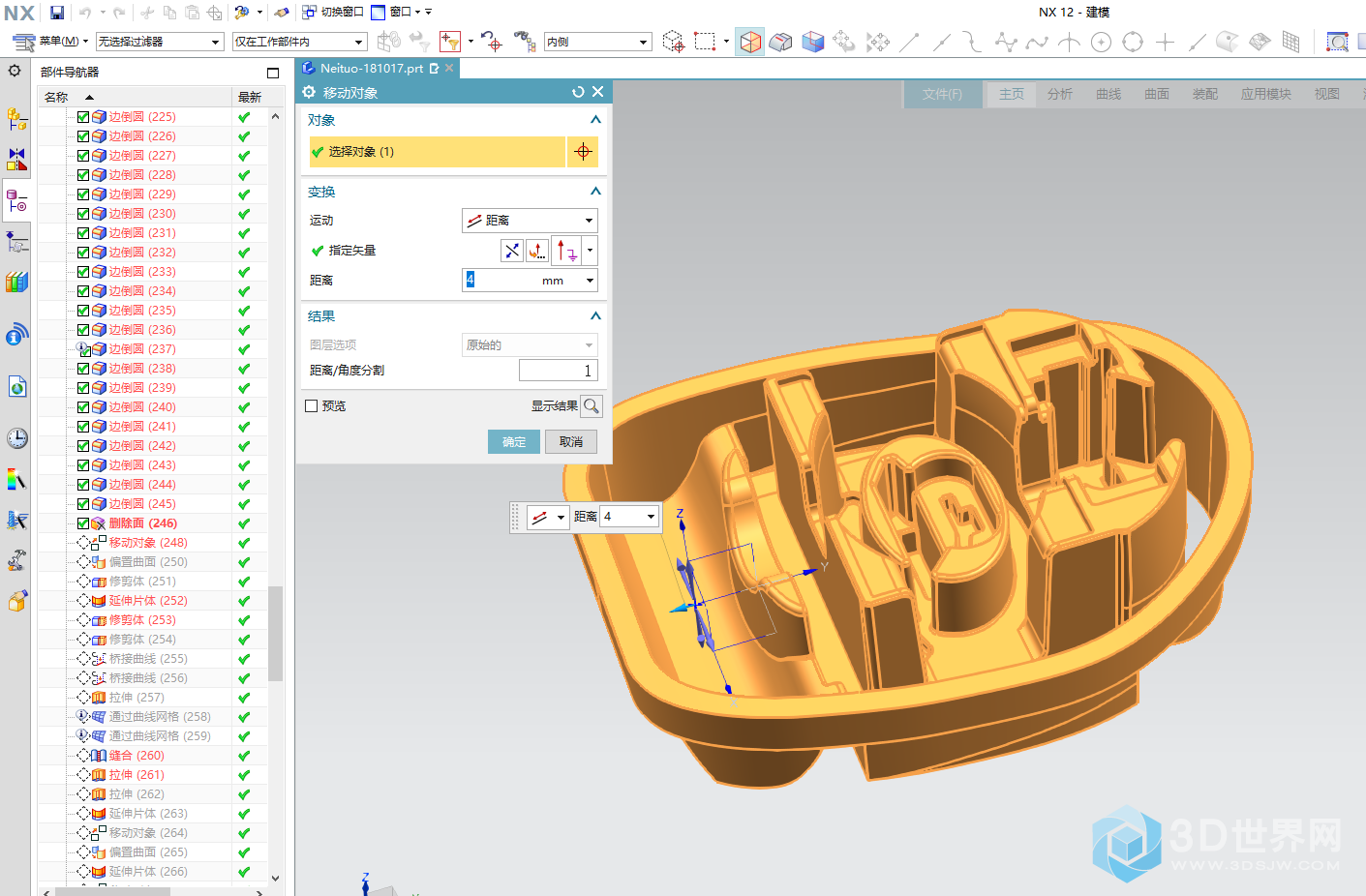Uncheck 边倒圆 (225) feature checkbox

(83, 117)
